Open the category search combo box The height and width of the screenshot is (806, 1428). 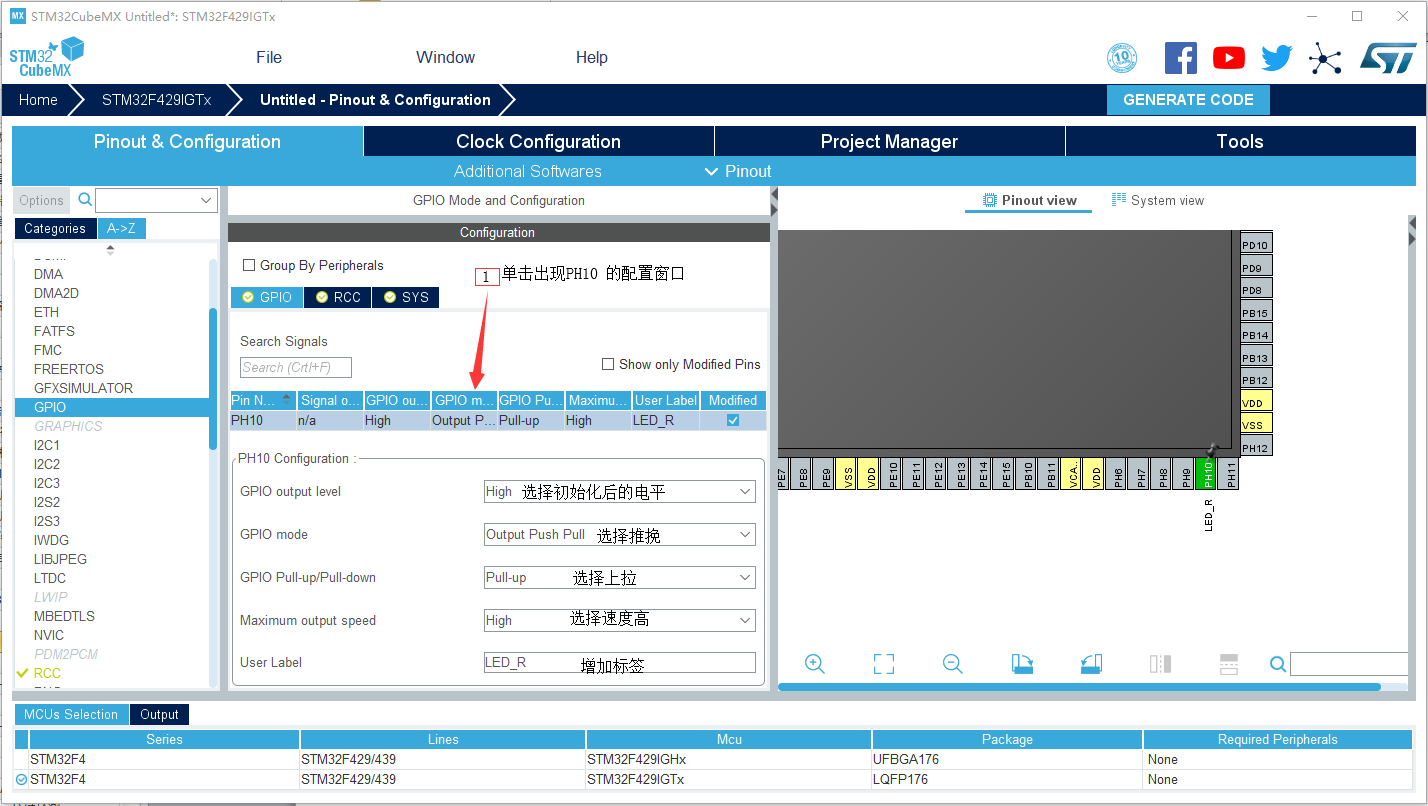pos(156,200)
